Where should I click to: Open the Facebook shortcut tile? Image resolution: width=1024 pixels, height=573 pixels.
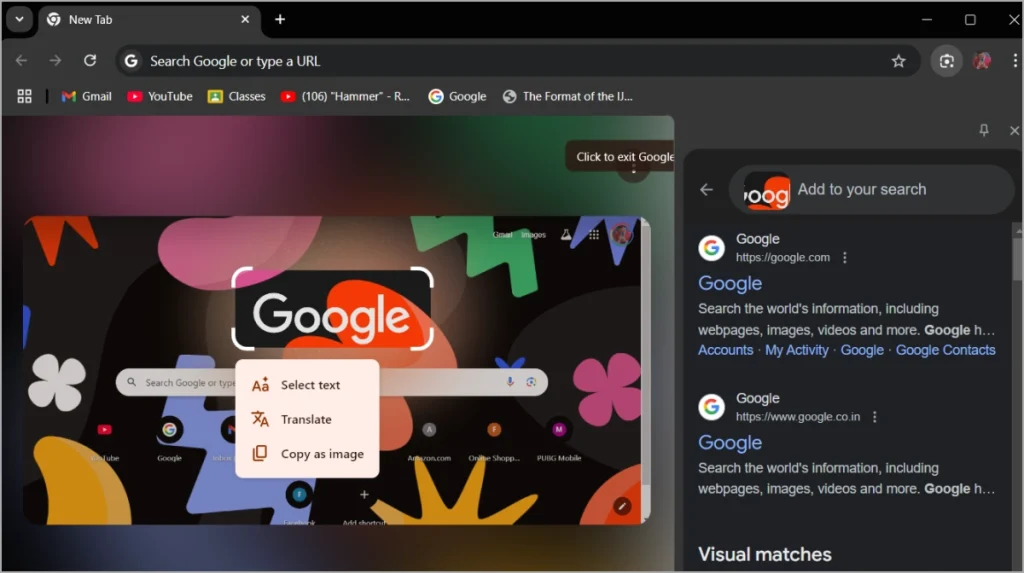(299, 503)
